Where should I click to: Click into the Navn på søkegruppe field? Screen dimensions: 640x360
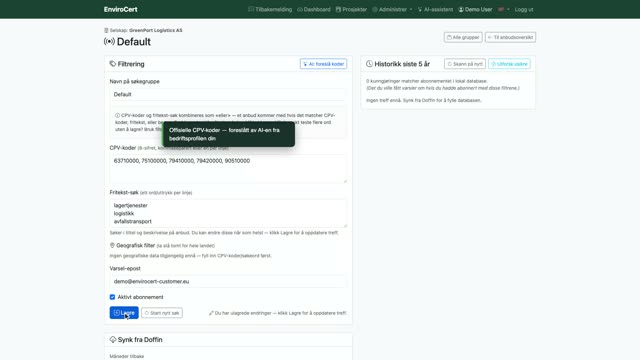click(x=228, y=94)
